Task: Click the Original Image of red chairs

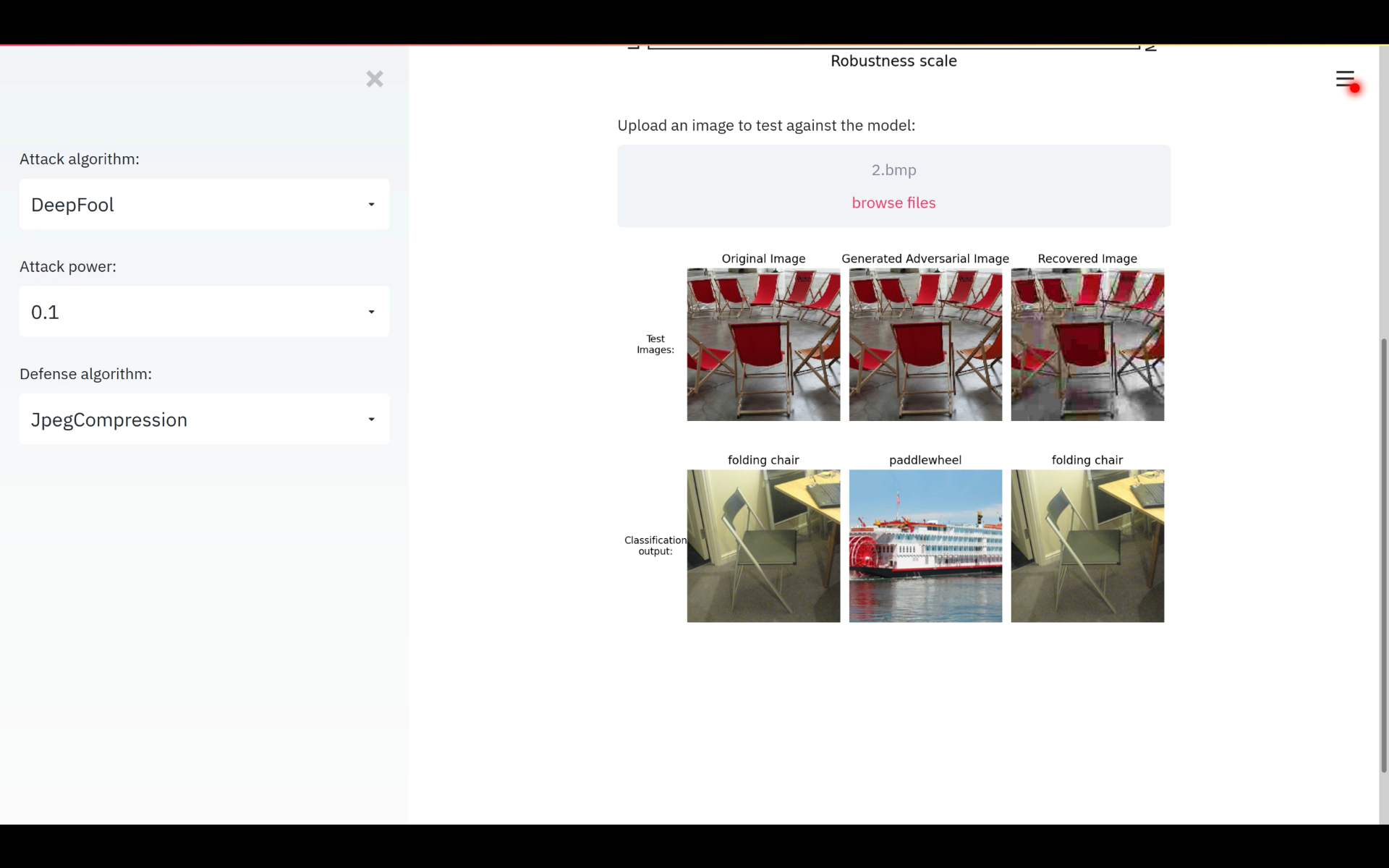Action: (763, 344)
